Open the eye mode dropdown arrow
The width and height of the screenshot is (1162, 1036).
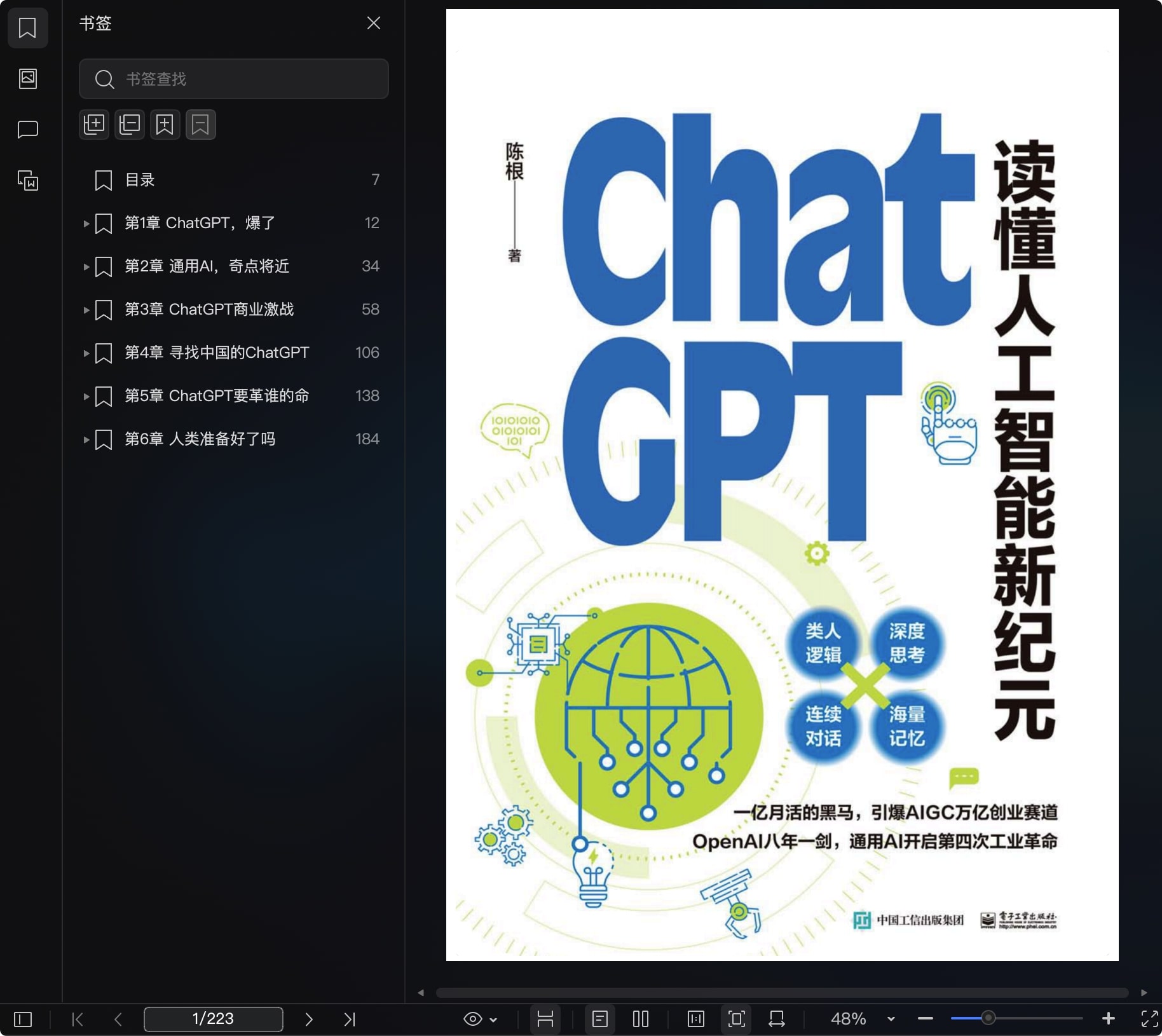(x=493, y=1020)
